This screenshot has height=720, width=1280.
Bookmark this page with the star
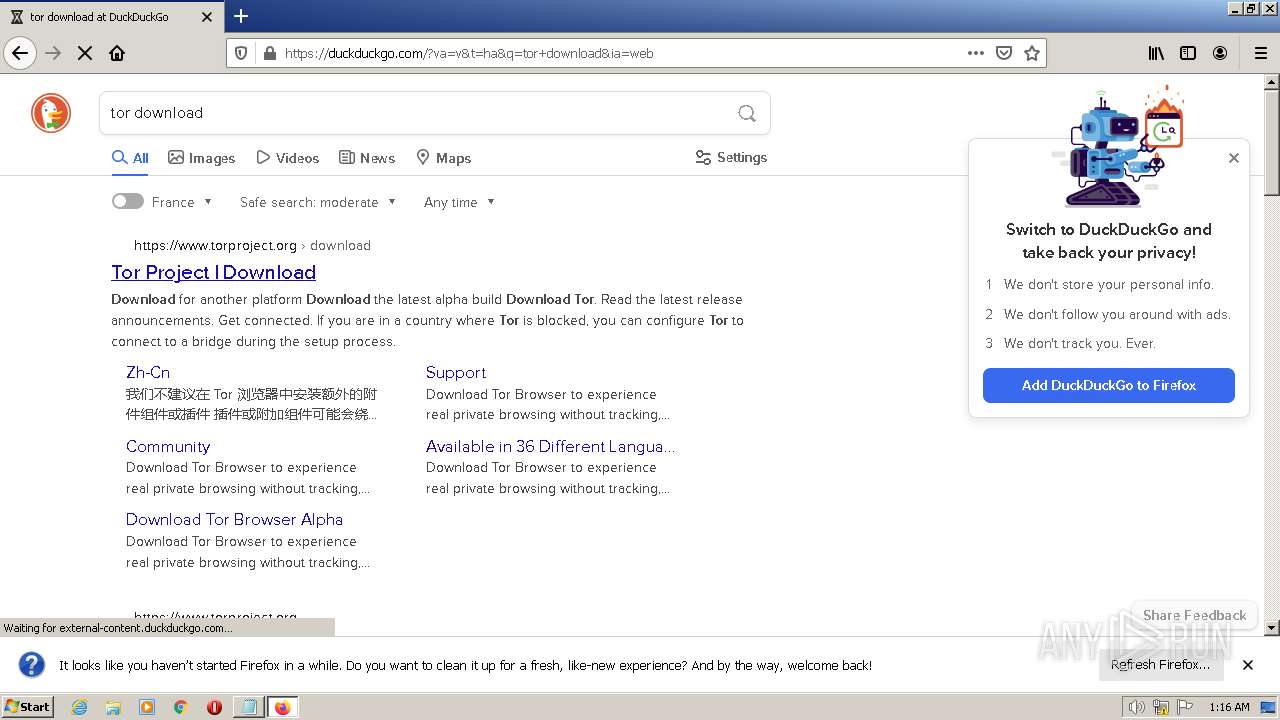click(x=1032, y=53)
